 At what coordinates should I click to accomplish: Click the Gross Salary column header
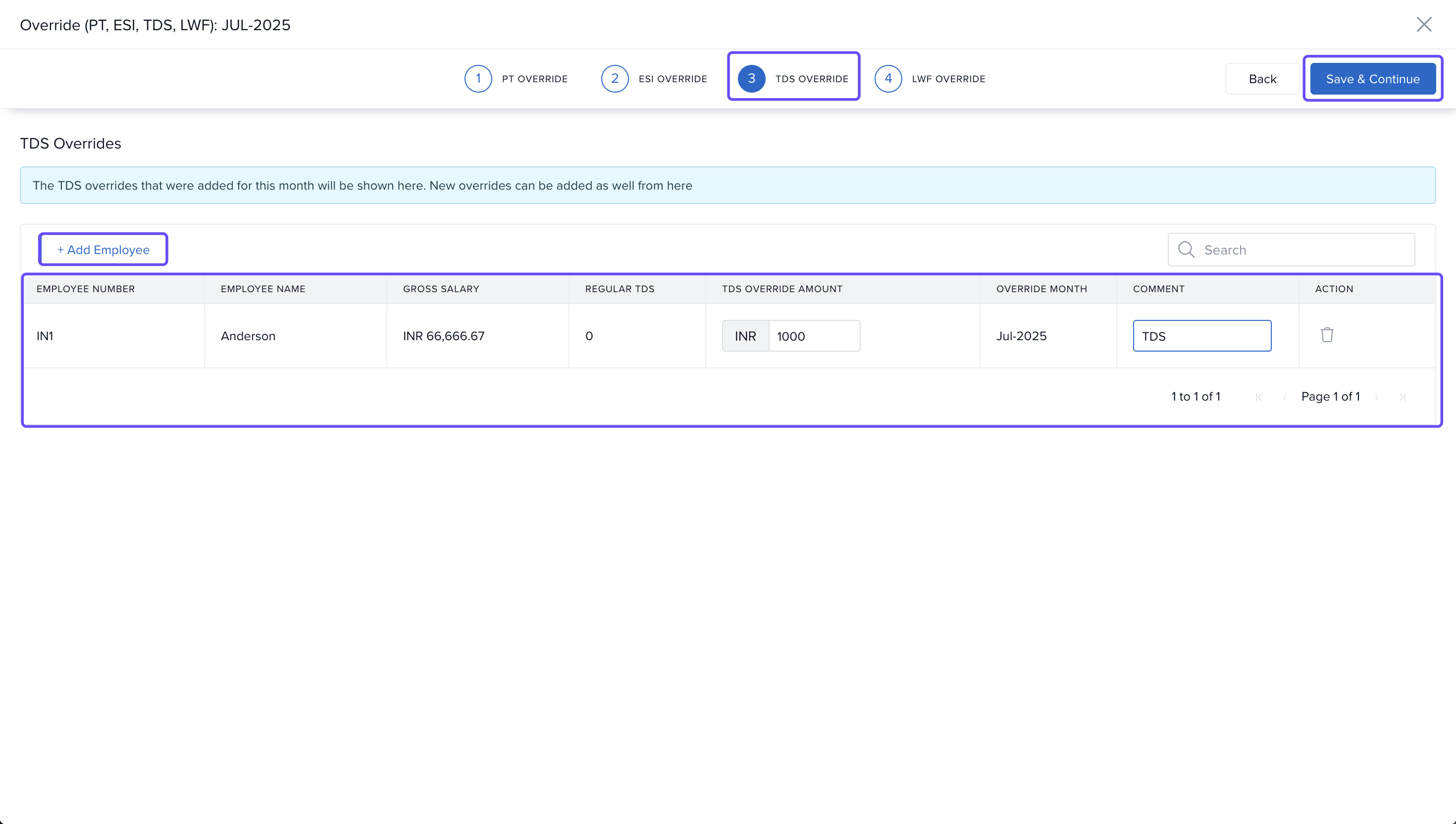click(x=441, y=289)
